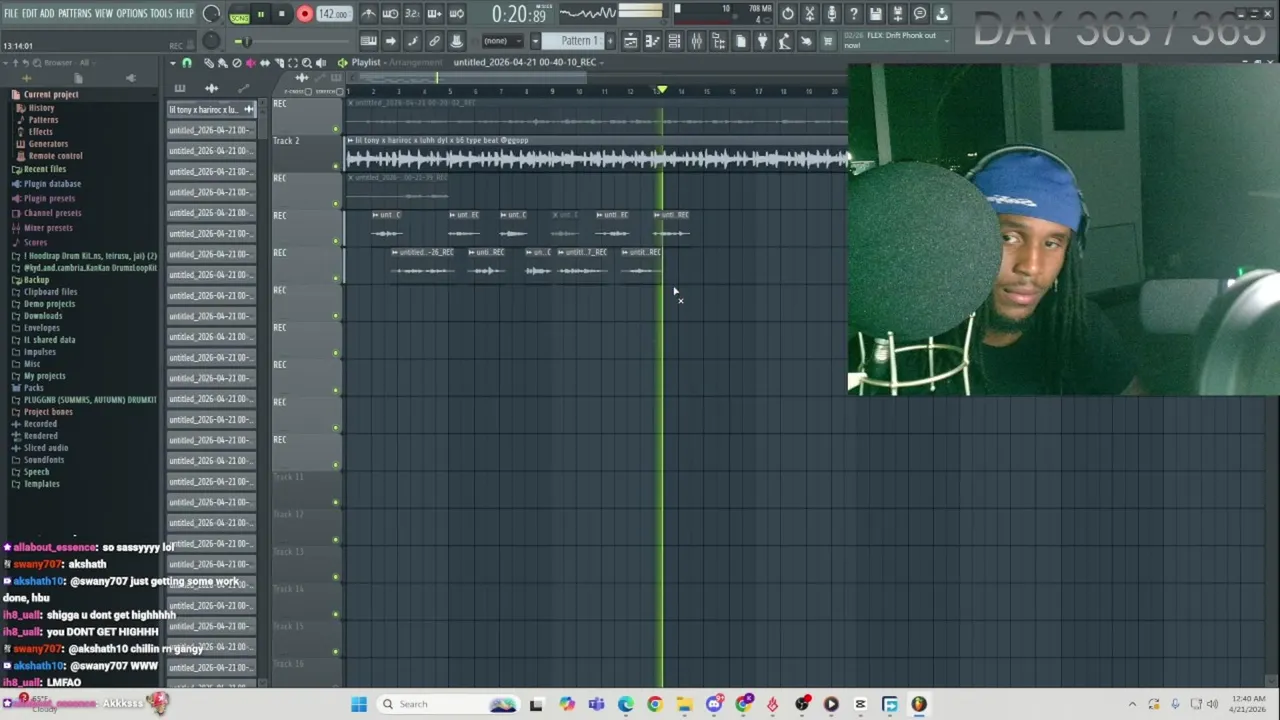Click the undo history circular arrow icon
Viewport: 1280px width, 720px height.
point(788,14)
